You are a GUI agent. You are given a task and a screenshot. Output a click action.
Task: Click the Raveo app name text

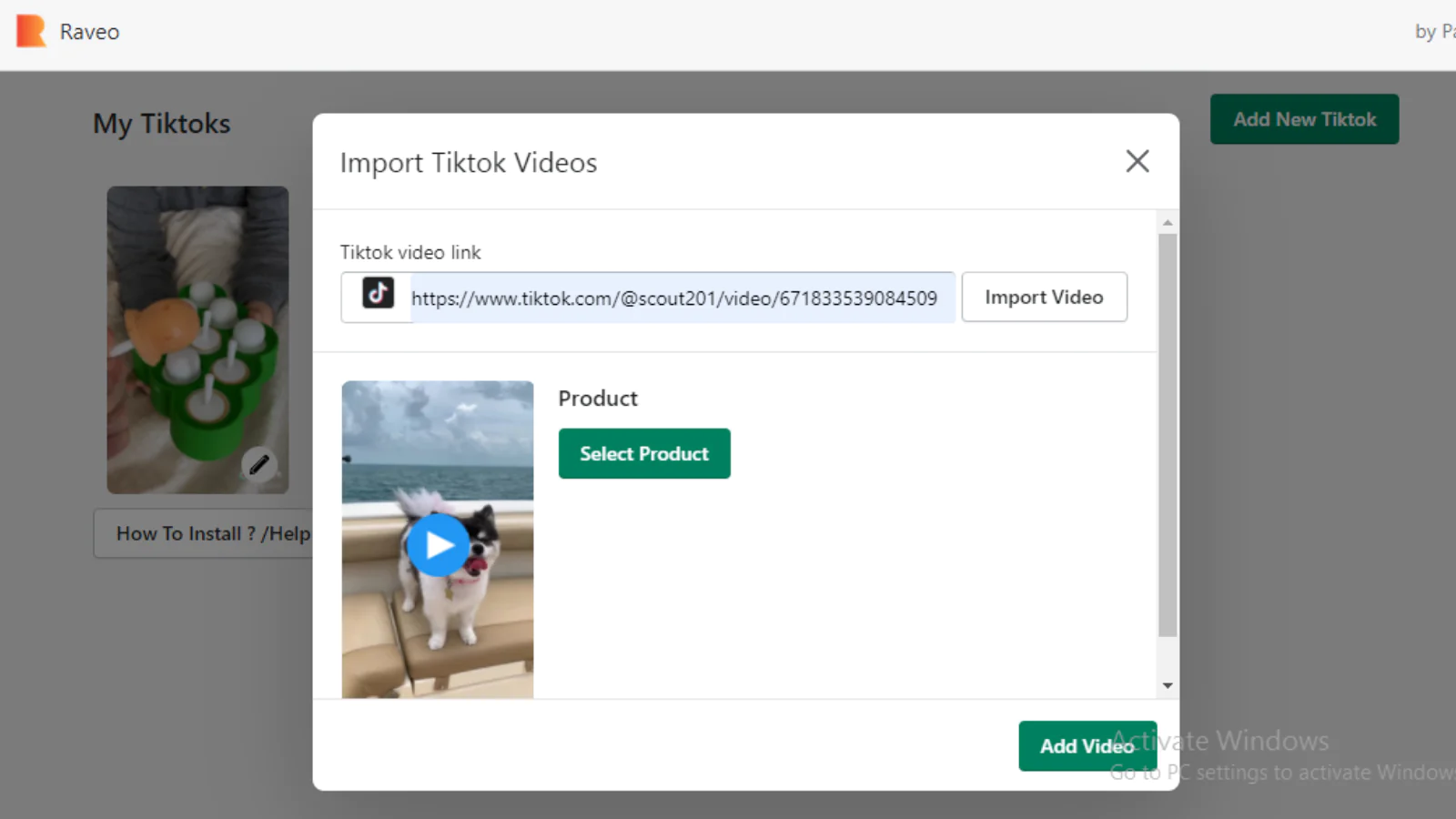point(89,32)
